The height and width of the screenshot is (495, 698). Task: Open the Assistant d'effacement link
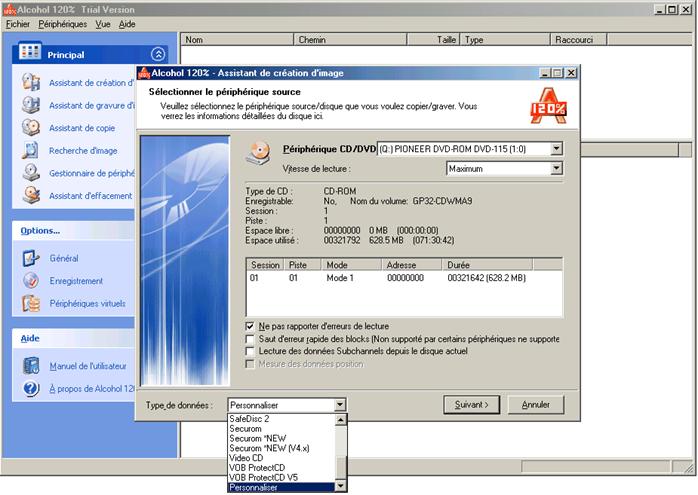pos(90,196)
